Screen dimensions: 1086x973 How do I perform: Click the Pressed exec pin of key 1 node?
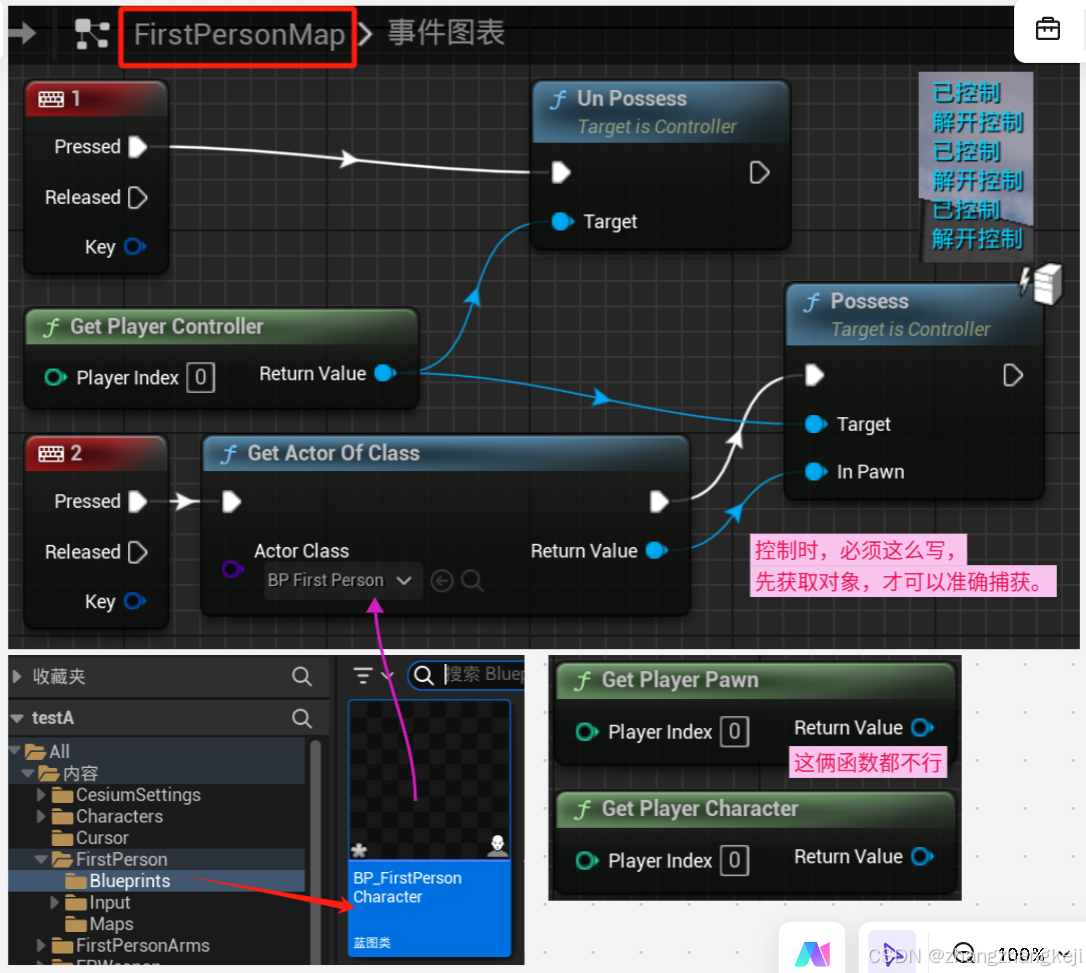[x=138, y=147]
